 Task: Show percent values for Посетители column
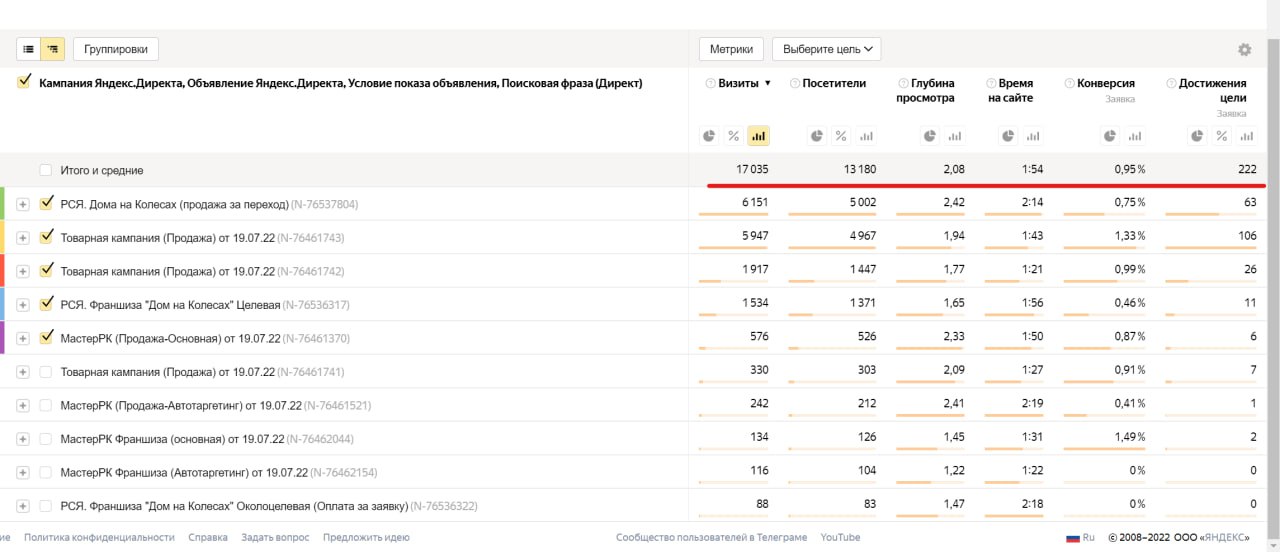pyautogui.click(x=841, y=136)
